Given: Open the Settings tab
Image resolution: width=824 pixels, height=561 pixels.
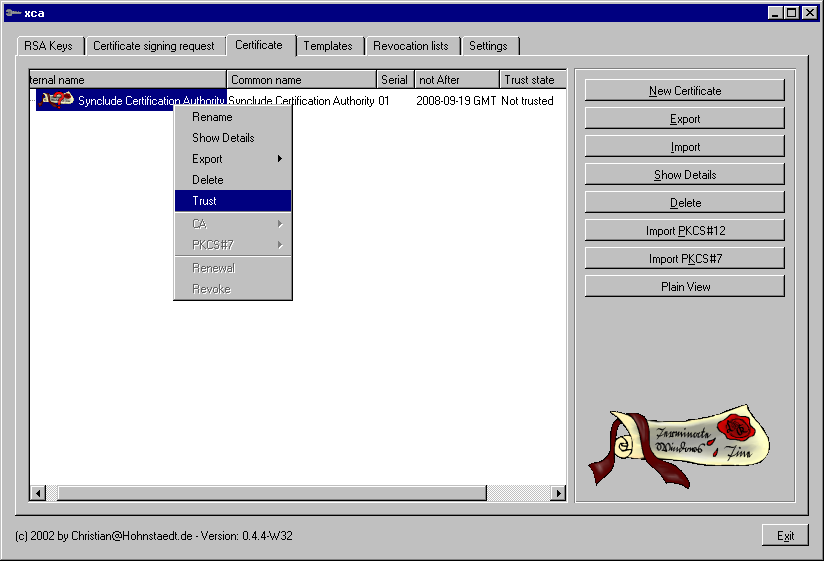Looking at the screenshot, I should [x=488, y=46].
